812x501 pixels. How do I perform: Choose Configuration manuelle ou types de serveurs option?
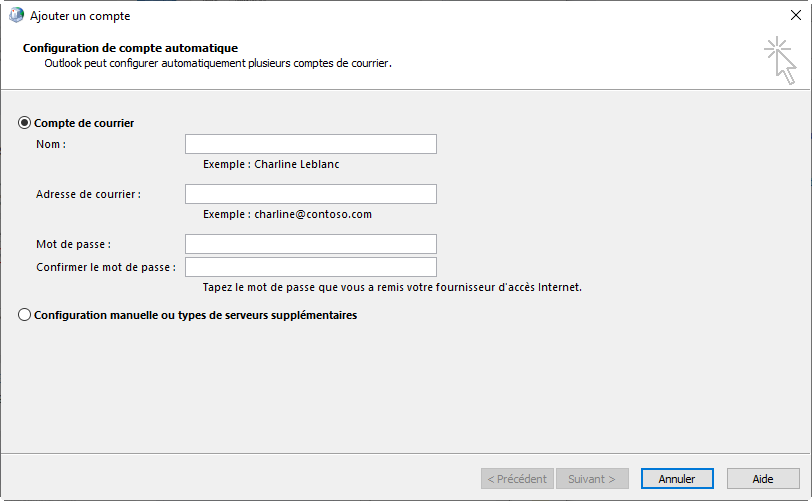click(25, 315)
